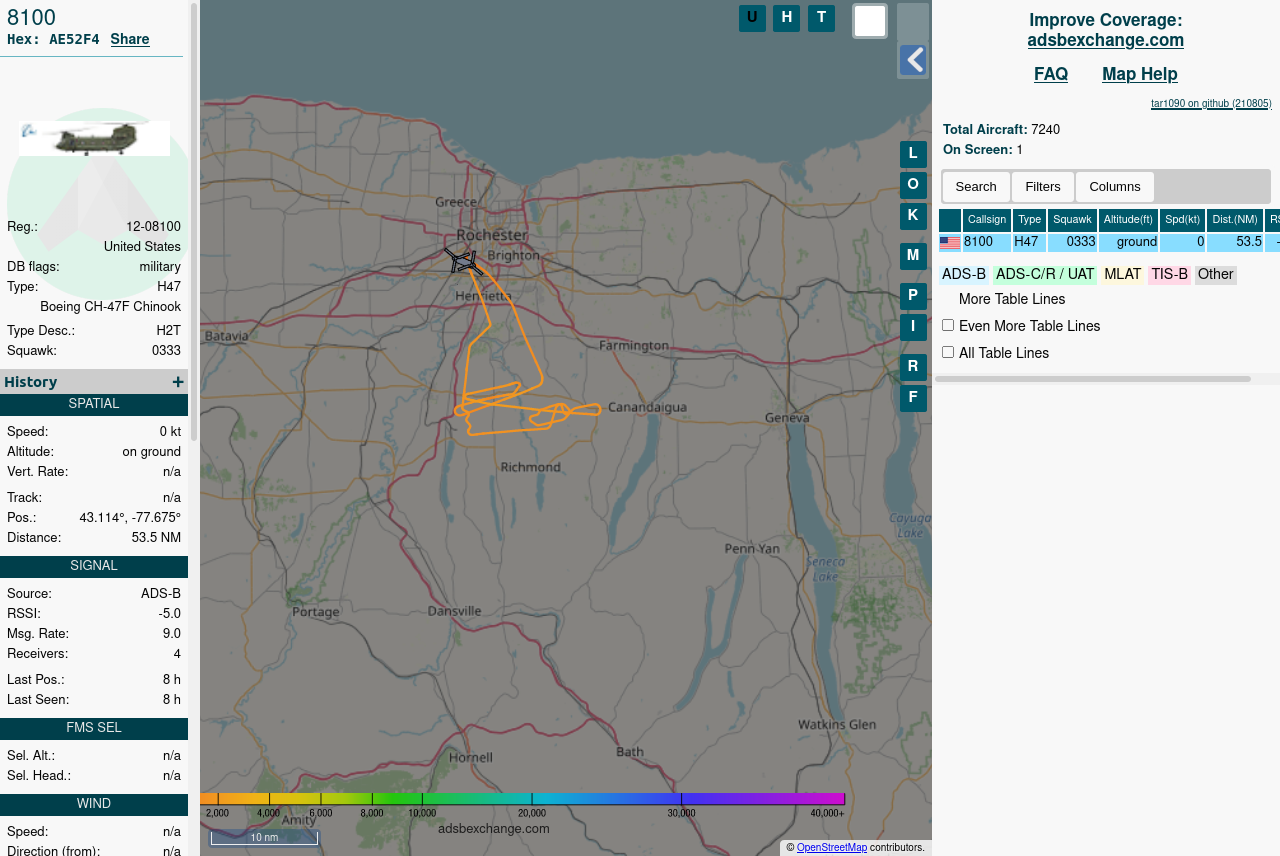This screenshot has width=1280, height=856.
Task: Click the 53.5 distance cell in the table
Action: pos(1235,242)
